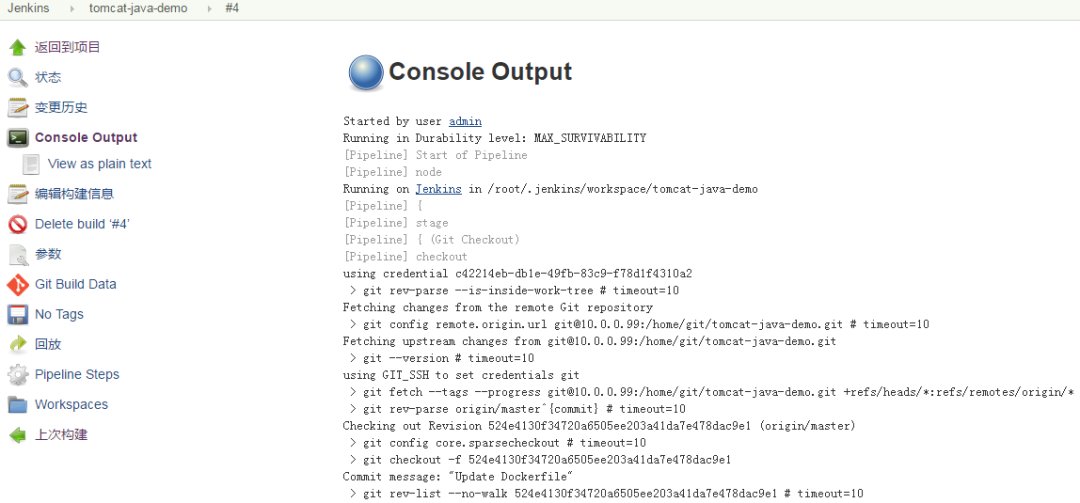Viewport: 1080px width, 503px height.
Task: Click the 'git rev-list --no-walk' line
Action: coord(606,493)
